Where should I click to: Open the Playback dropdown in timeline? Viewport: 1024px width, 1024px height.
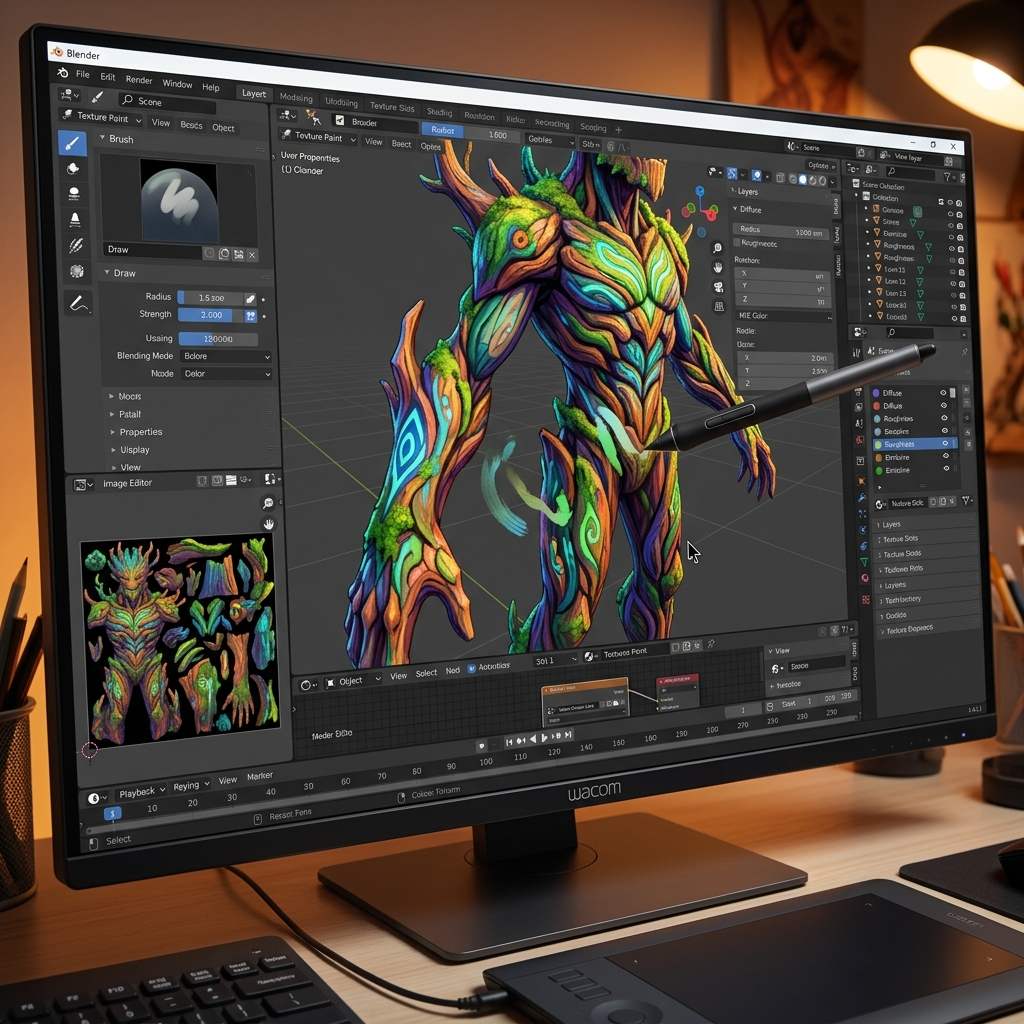coord(142,792)
